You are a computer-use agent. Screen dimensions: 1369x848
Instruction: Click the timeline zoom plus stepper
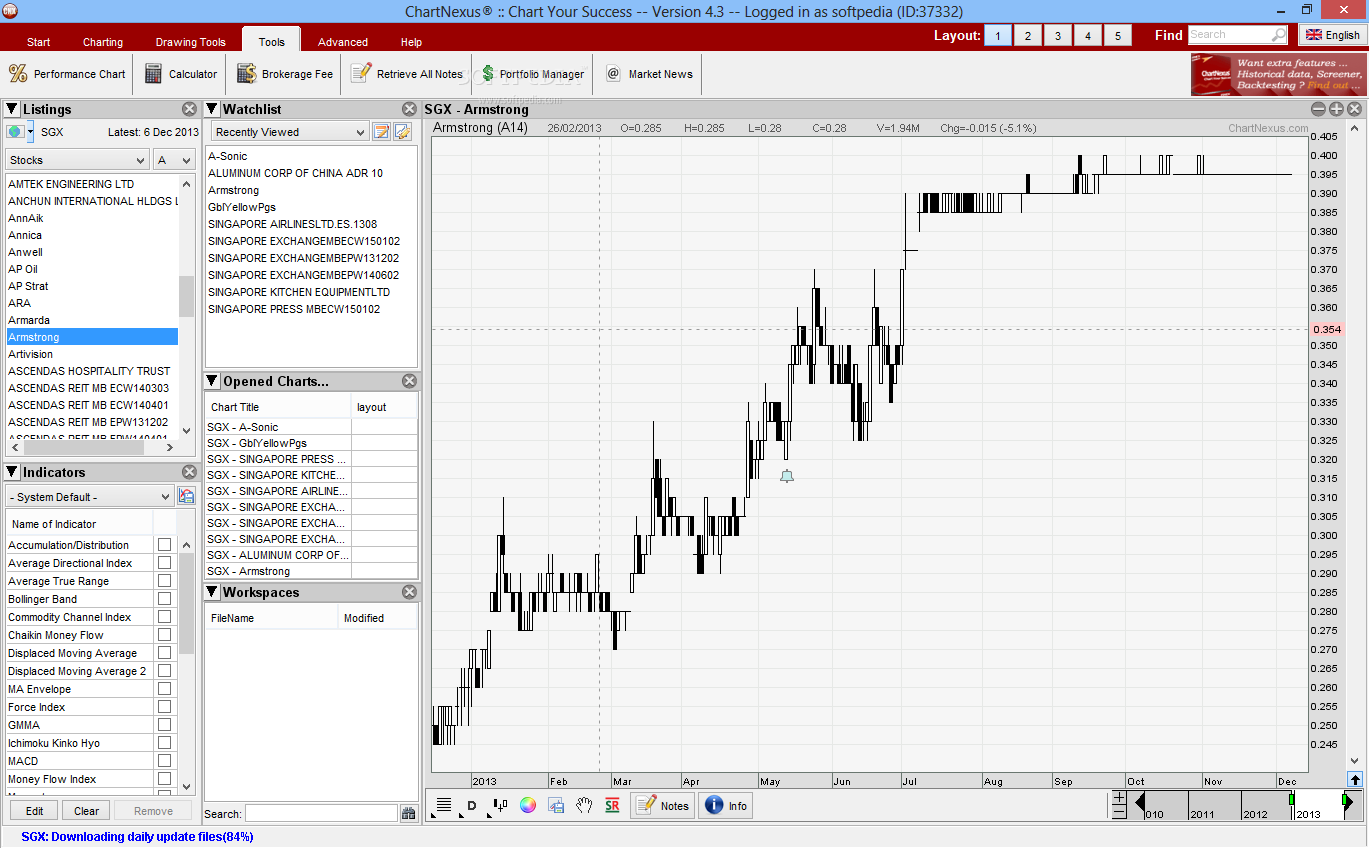point(1119,799)
